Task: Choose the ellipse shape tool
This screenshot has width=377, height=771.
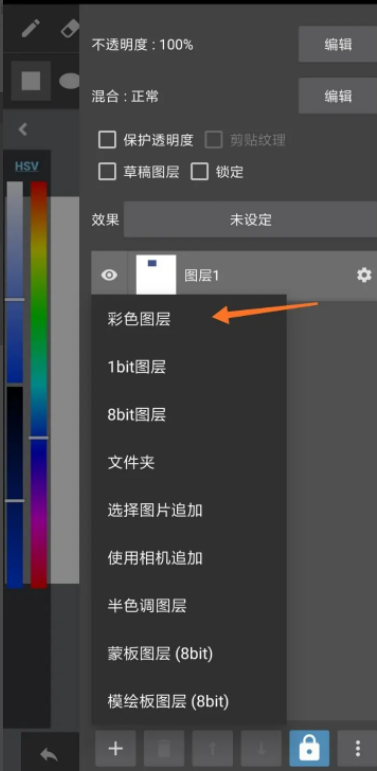Action: [69, 81]
